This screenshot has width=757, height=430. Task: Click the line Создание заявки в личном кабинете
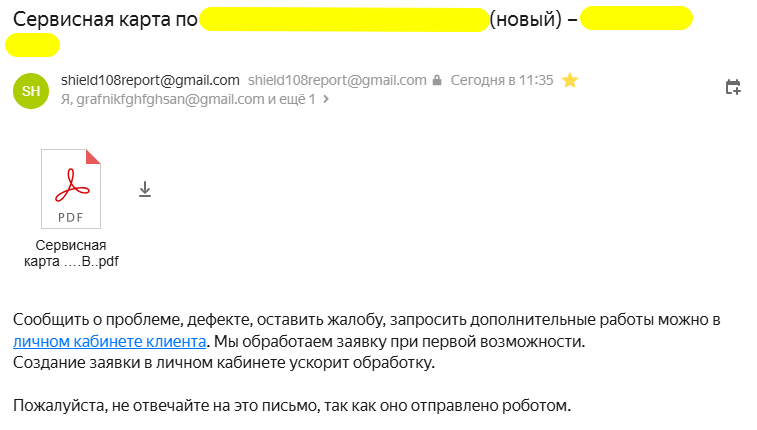[224, 363]
